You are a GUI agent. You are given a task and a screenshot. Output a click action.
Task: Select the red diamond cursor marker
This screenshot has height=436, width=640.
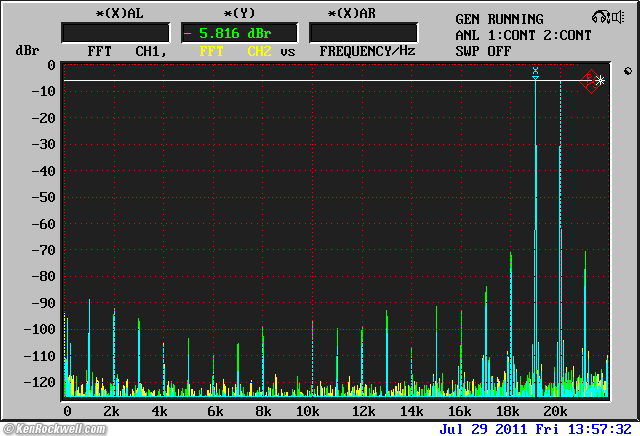click(x=589, y=81)
